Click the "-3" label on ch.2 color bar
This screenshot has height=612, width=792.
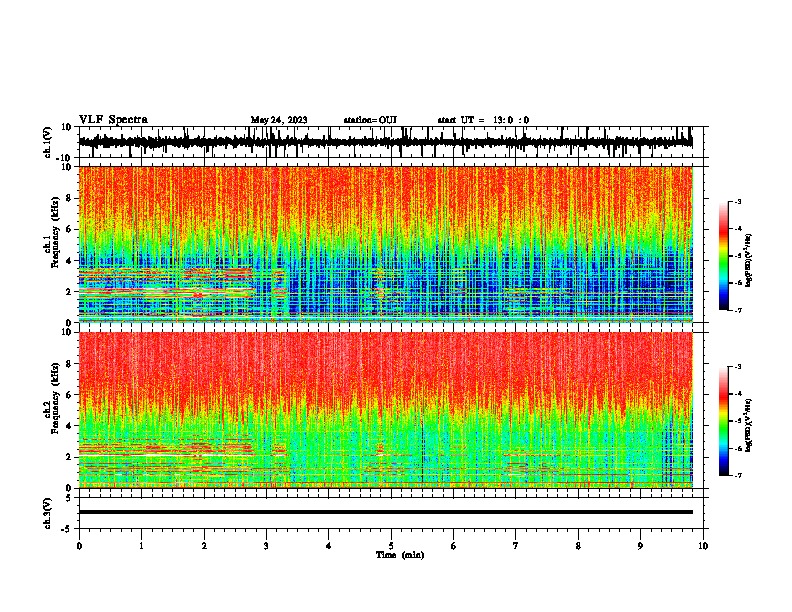(738, 367)
